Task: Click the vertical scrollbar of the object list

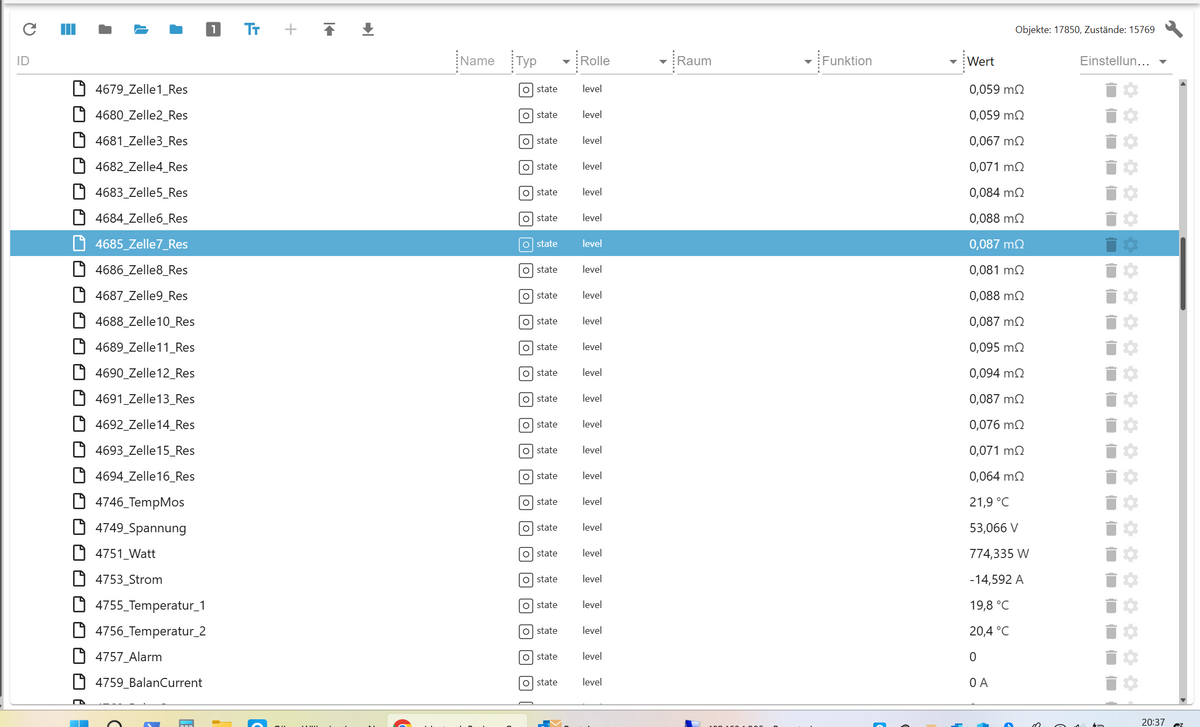Action: (1183, 275)
